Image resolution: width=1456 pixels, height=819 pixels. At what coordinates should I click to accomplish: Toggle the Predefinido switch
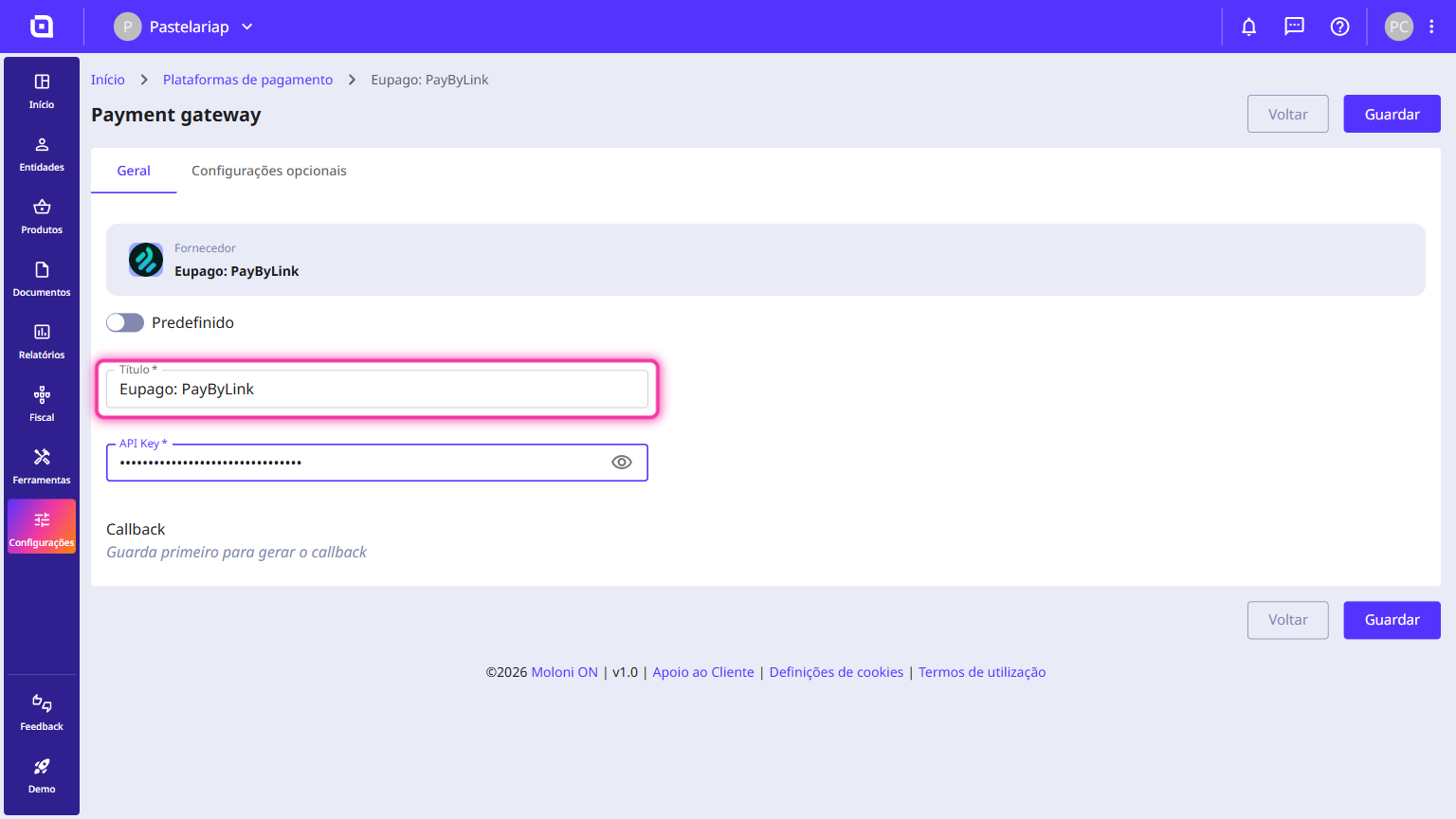coord(125,322)
